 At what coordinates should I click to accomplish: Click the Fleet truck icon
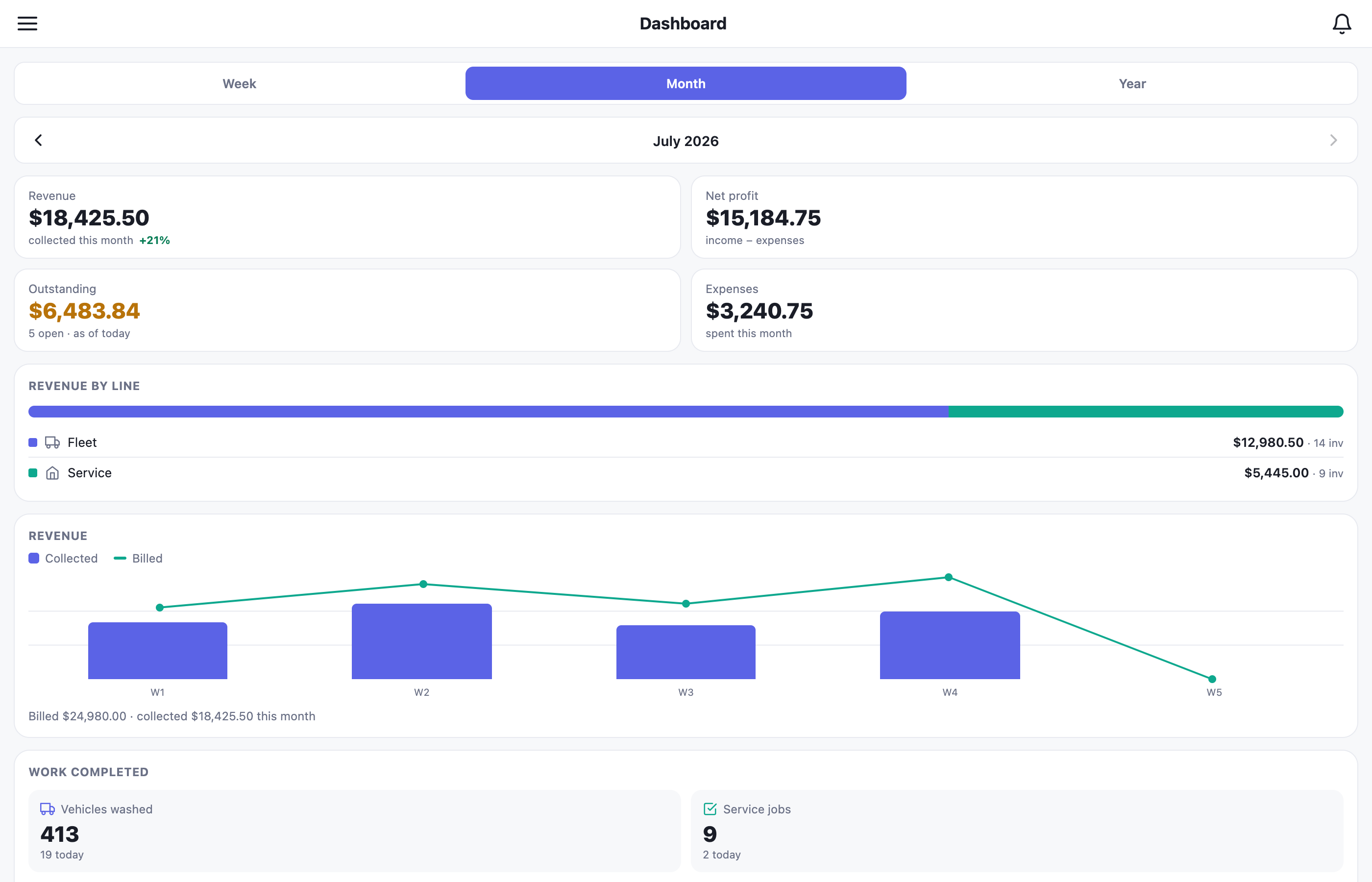pyautogui.click(x=53, y=442)
